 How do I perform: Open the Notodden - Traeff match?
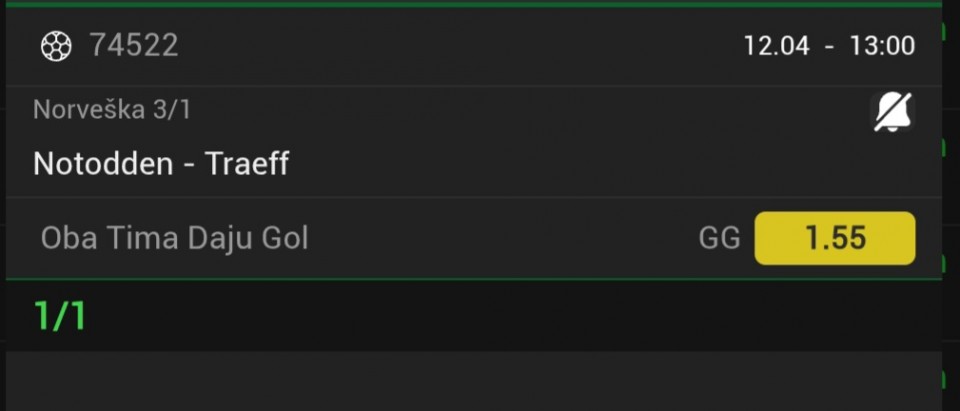[x=161, y=163]
